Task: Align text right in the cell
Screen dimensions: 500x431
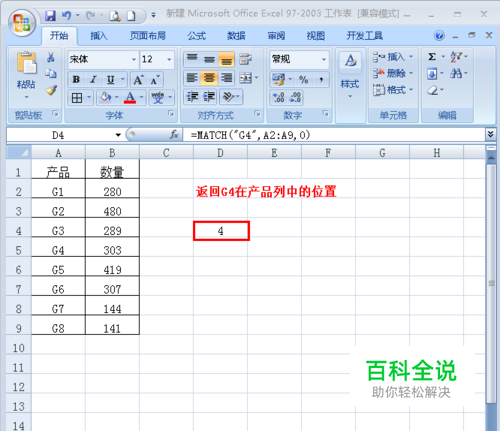Action: pyautogui.click(x=226, y=78)
